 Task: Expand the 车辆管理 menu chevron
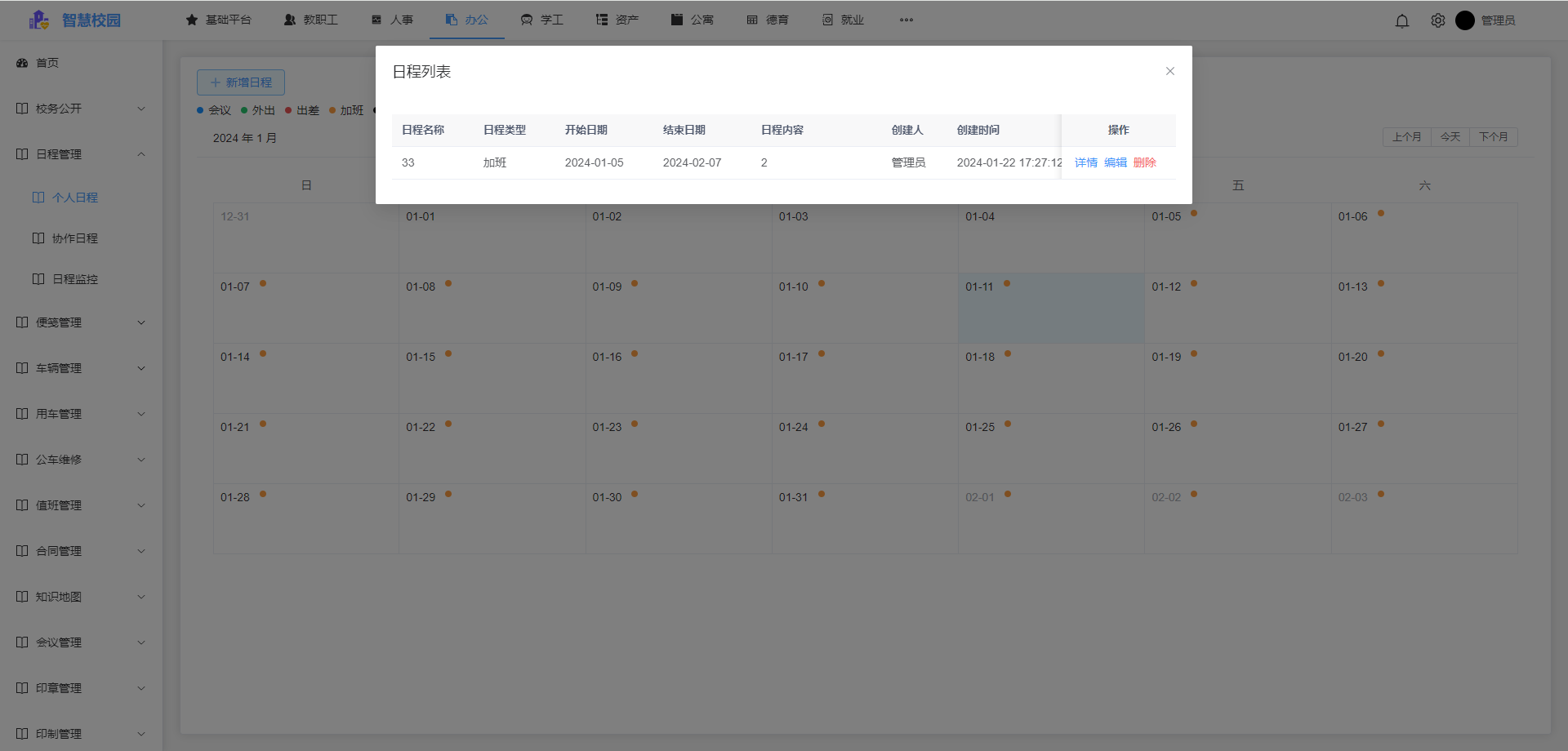click(x=140, y=368)
